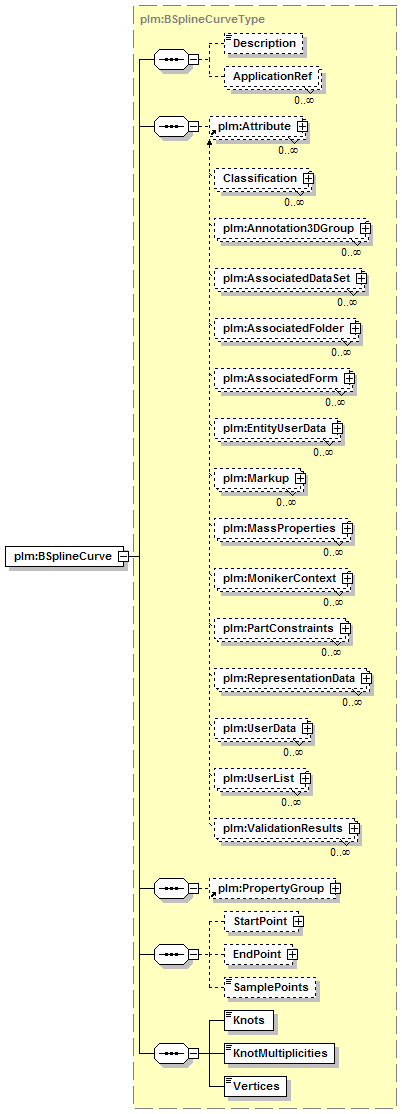Collapse the sequence next to plm:PropertyGroup
Viewport: 402px width, 1114px height.
(193, 888)
